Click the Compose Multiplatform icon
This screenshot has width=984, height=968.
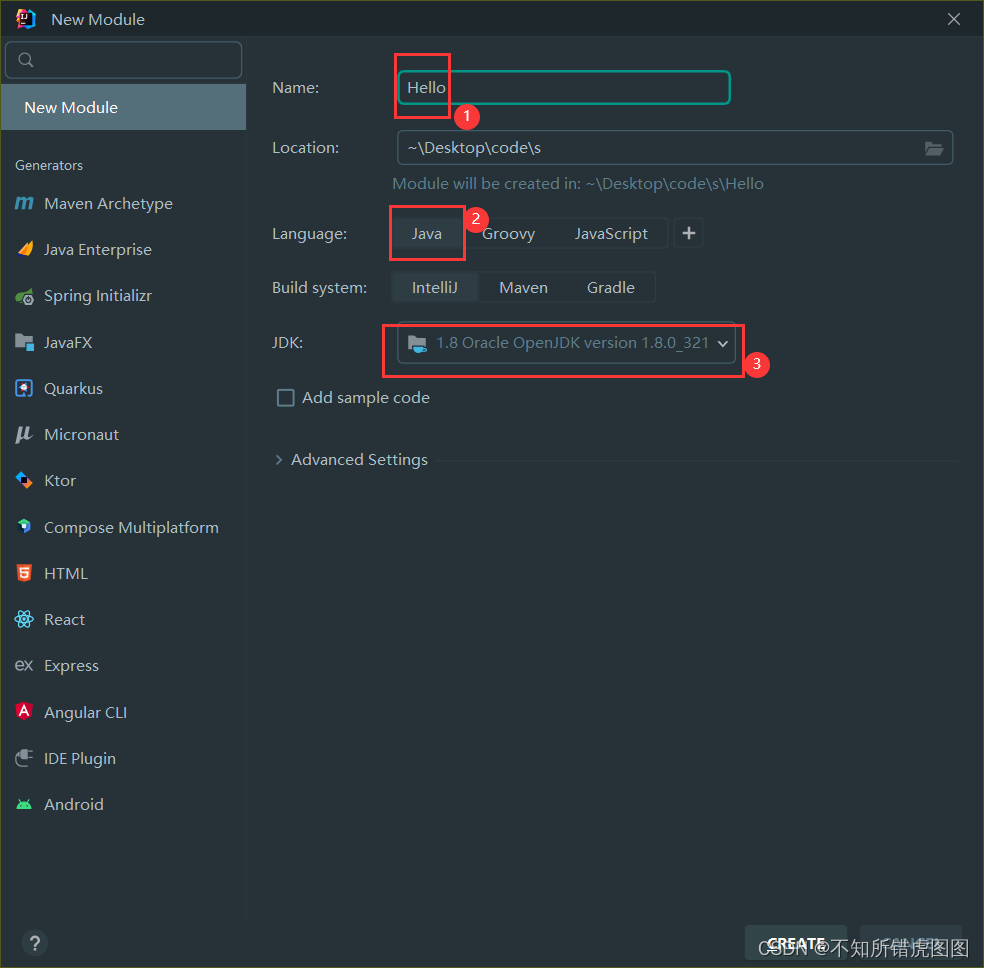[x=24, y=526]
